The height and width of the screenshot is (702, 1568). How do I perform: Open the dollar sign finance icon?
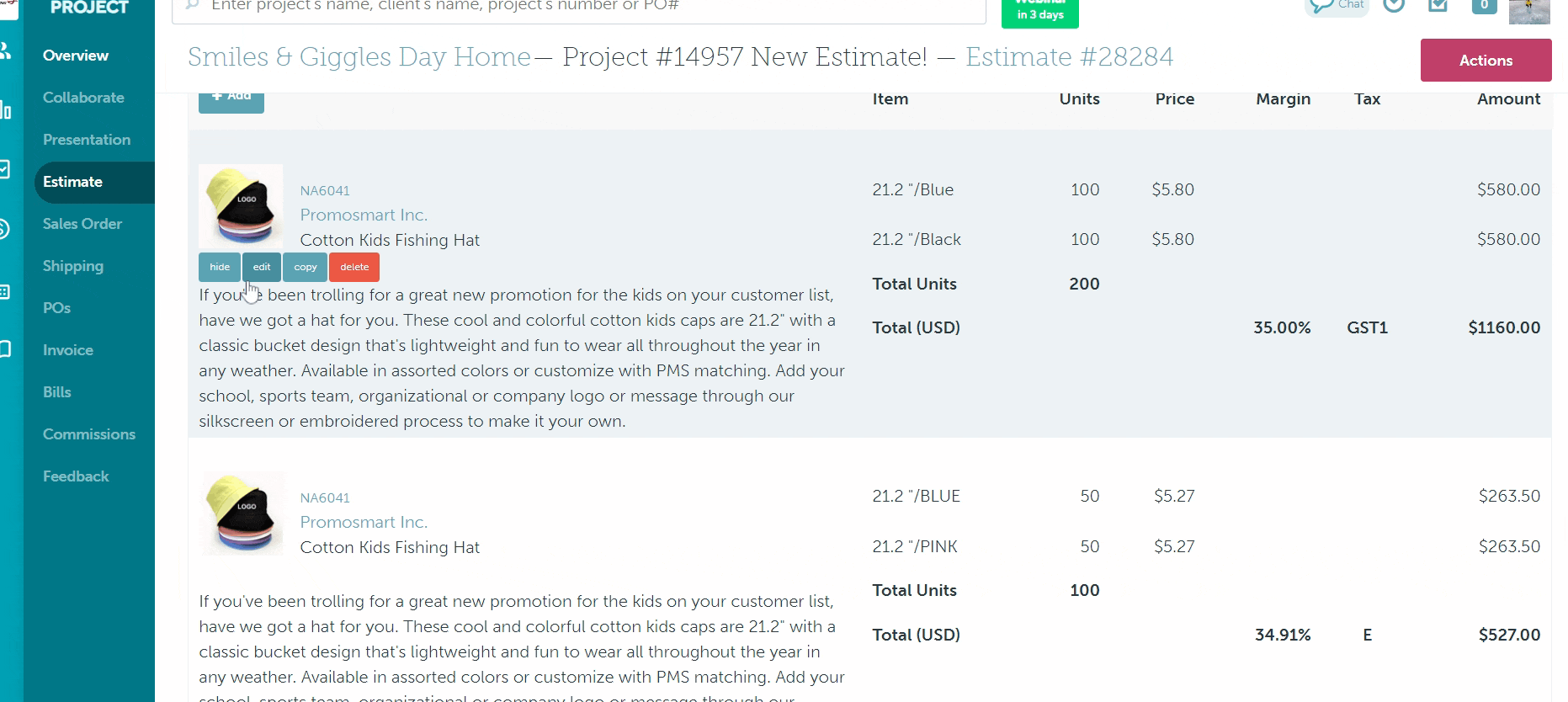click(4, 228)
